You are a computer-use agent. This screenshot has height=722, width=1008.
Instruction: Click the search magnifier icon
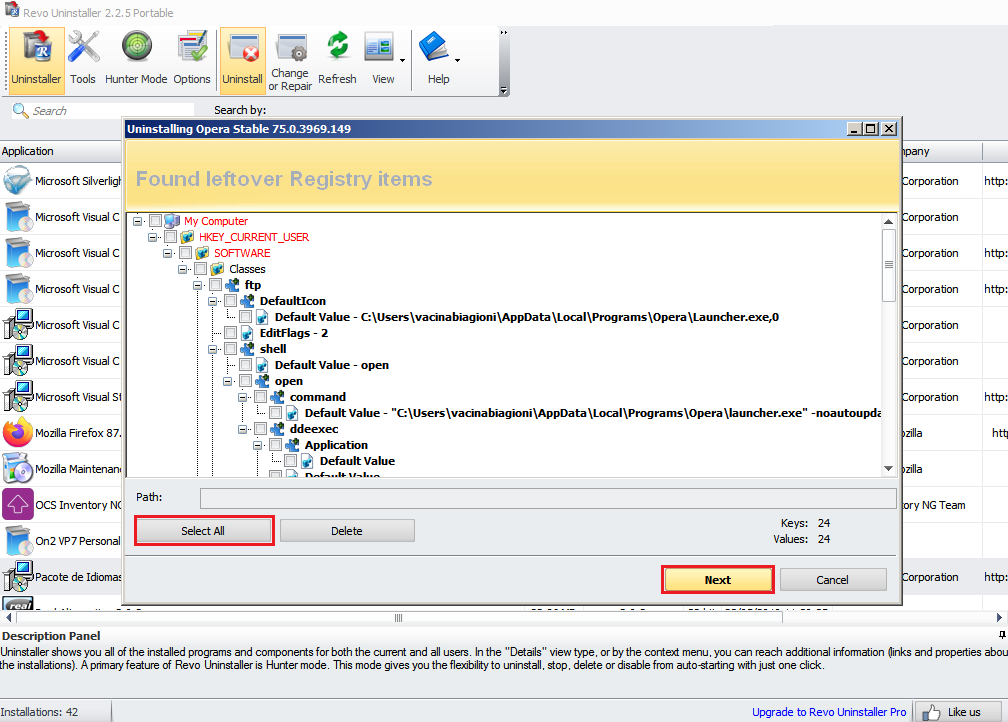20,110
